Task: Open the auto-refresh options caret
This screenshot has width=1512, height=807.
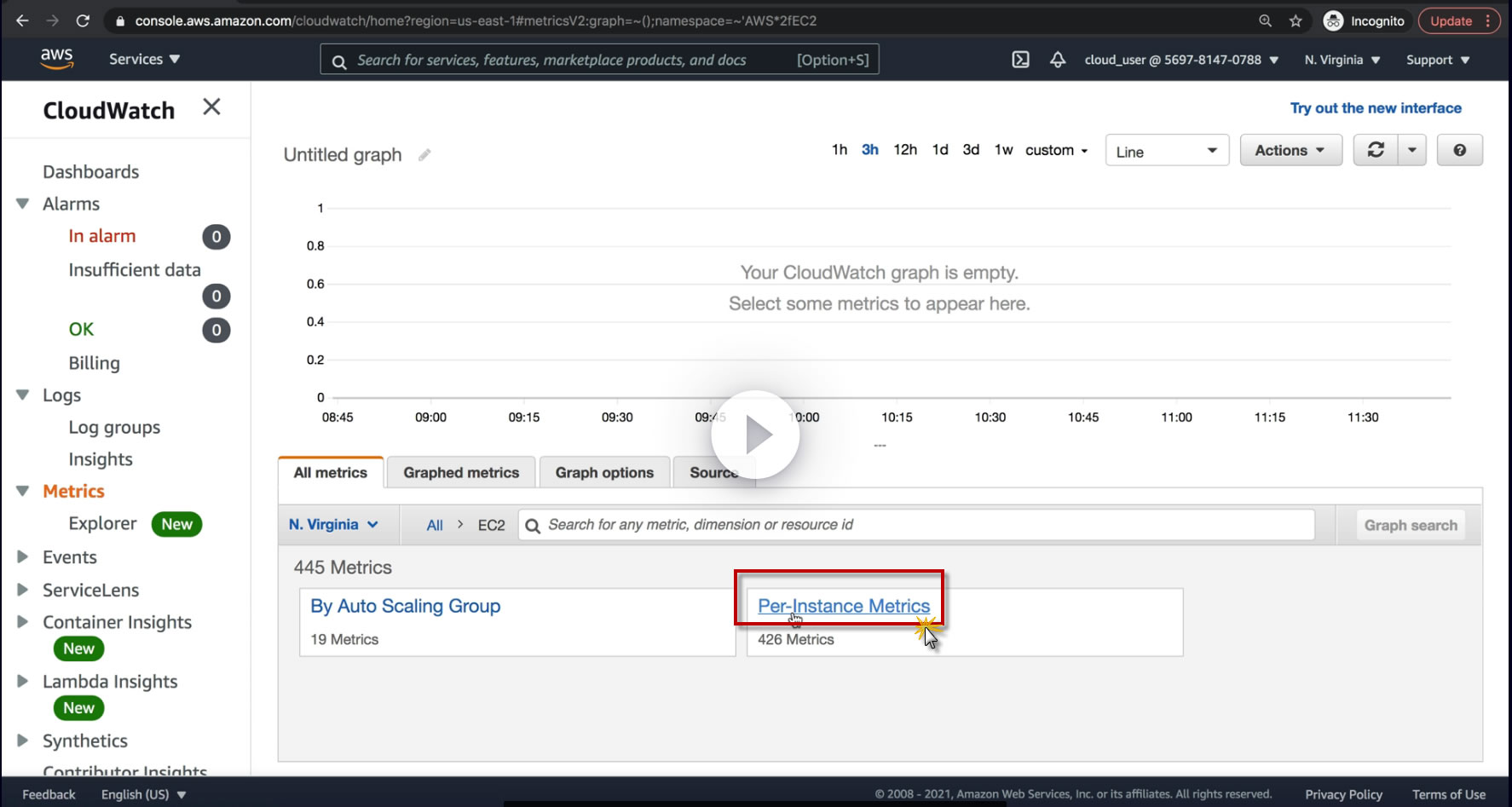Action: pyautogui.click(x=1412, y=150)
